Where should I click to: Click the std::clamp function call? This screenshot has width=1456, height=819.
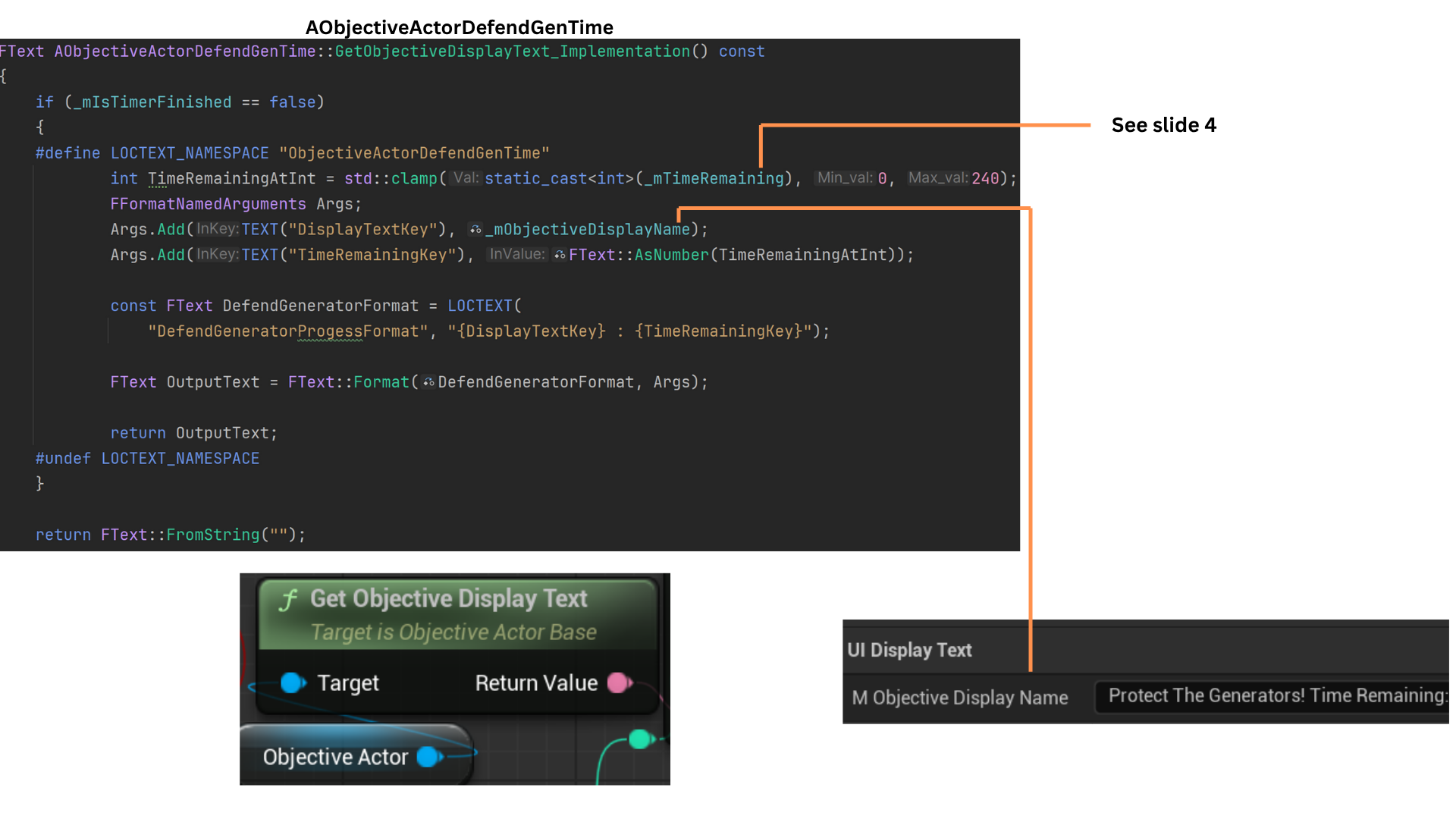coord(391,178)
